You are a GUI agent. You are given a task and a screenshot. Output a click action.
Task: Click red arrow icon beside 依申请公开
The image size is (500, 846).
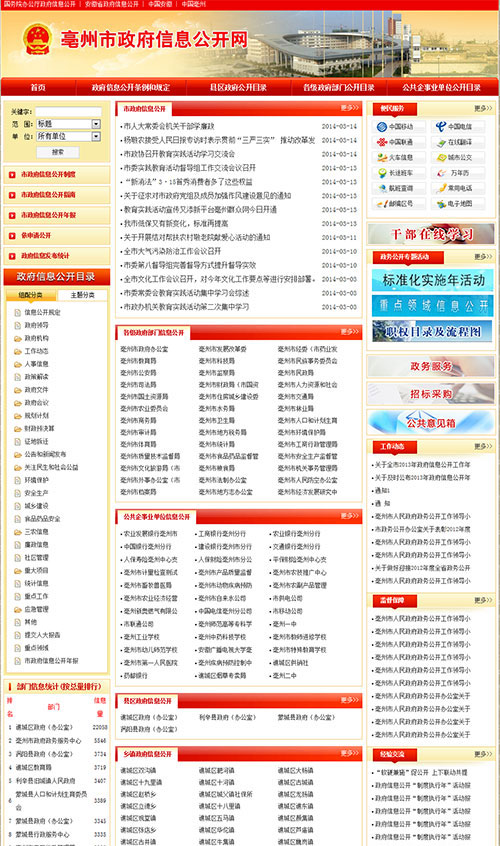click(x=12, y=236)
